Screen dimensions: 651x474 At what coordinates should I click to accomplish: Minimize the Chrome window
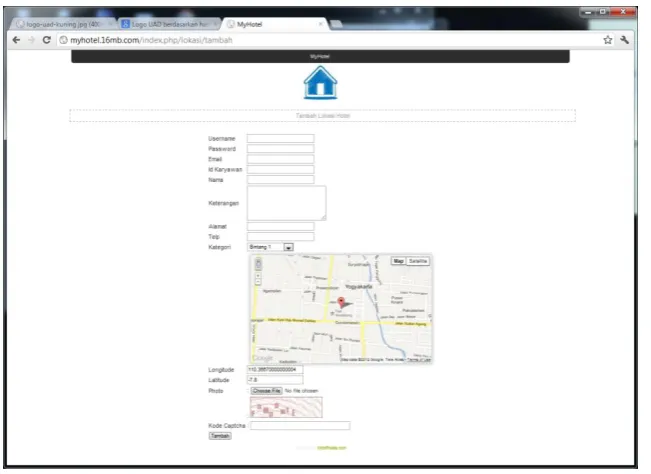[x=588, y=12]
